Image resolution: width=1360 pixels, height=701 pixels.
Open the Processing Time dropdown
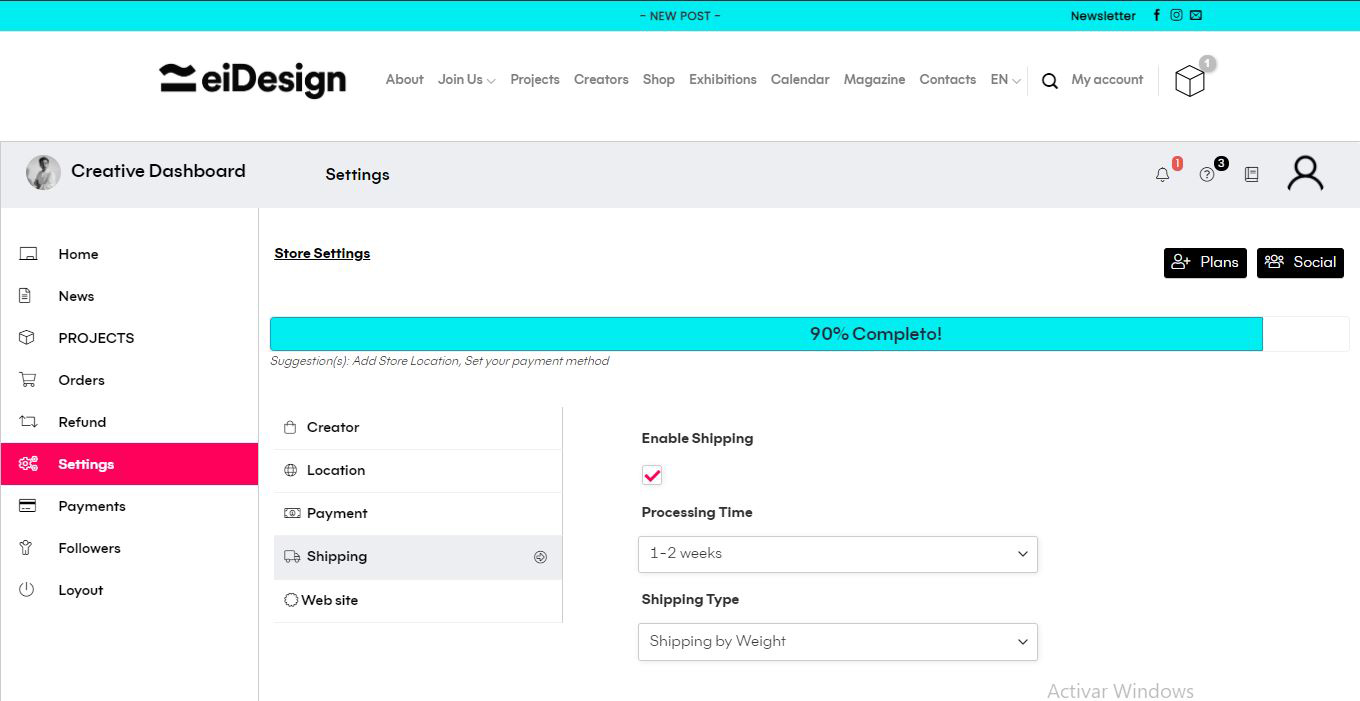tap(837, 554)
